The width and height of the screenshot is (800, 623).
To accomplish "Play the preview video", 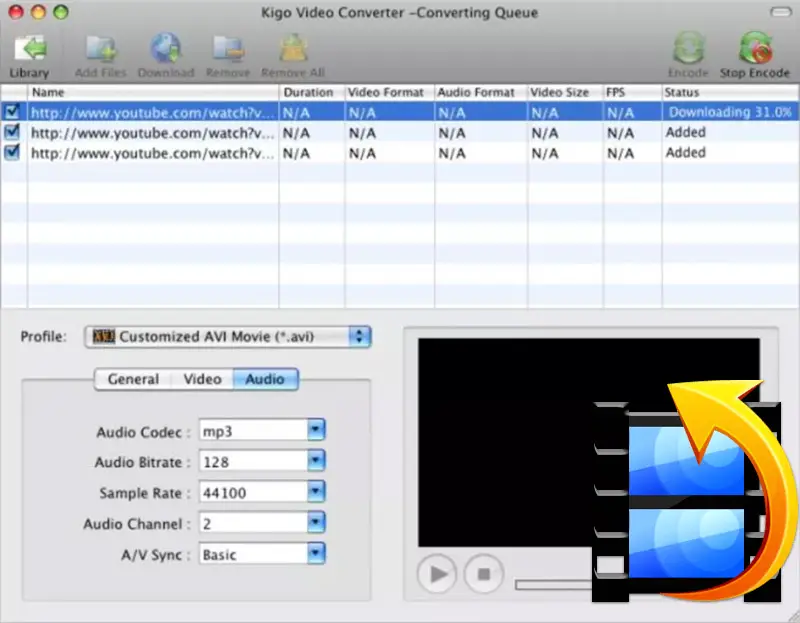I will pos(437,574).
